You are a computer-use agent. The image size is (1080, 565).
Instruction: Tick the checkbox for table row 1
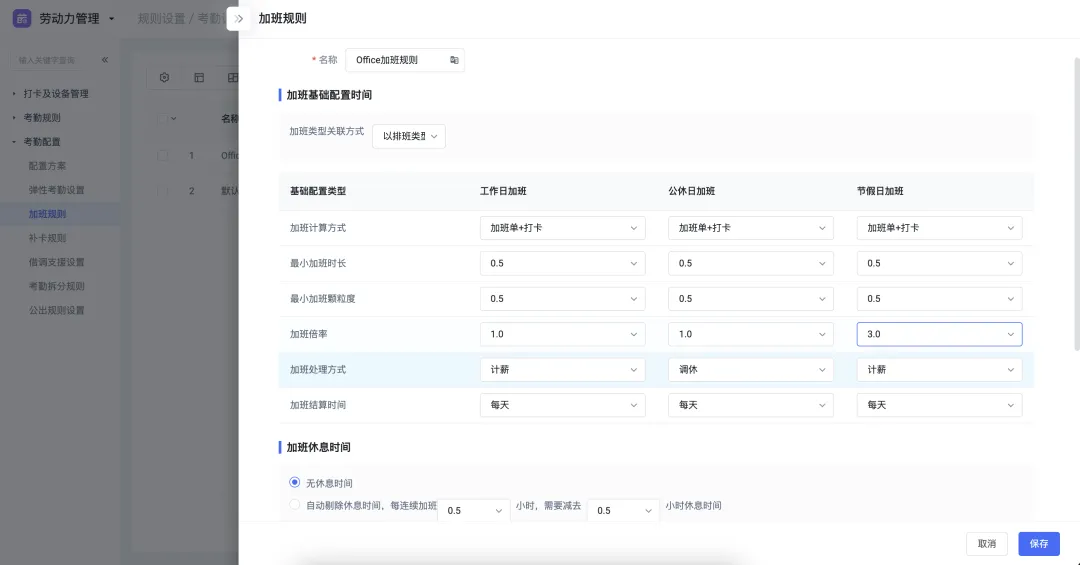(x=163, y=155)
